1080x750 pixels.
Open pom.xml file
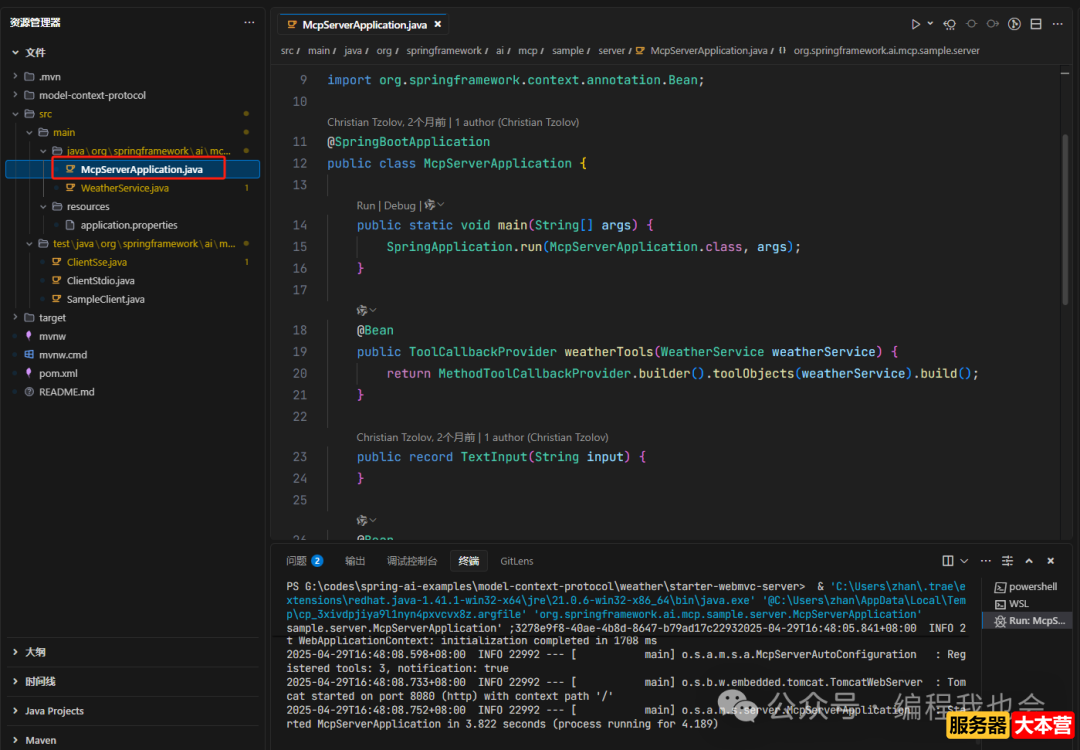point(58,373)
